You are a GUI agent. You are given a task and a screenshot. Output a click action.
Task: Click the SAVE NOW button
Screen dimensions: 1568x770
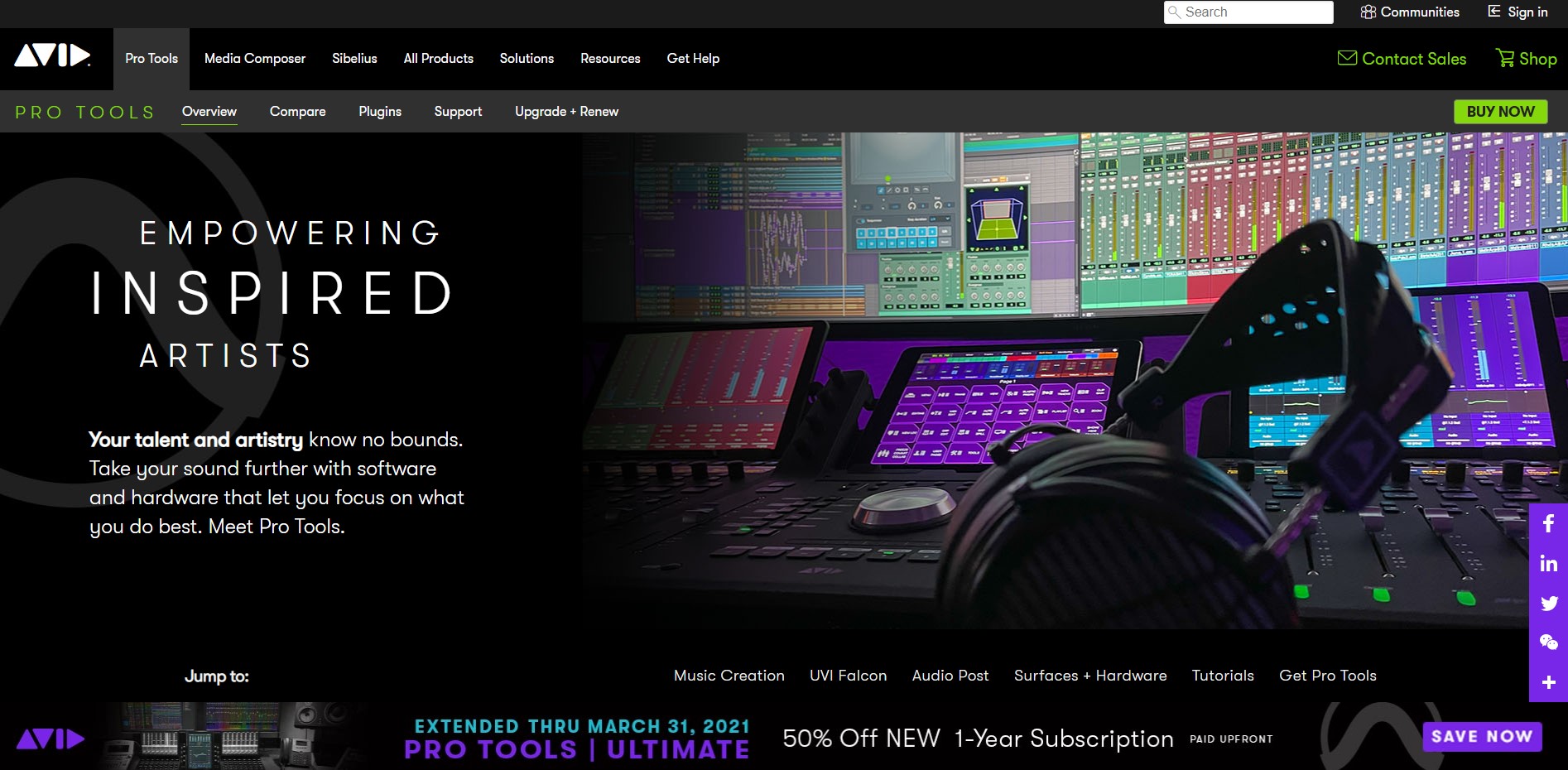coord(1482,736)
